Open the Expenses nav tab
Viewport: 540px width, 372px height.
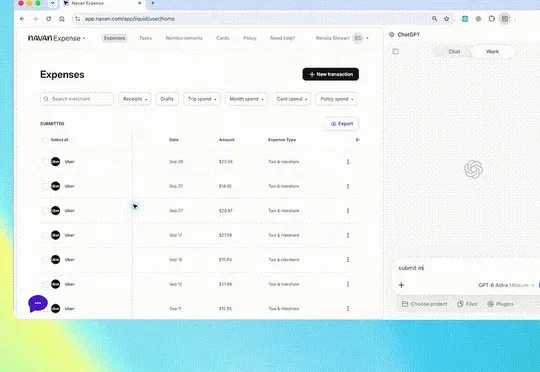point(115,38)
